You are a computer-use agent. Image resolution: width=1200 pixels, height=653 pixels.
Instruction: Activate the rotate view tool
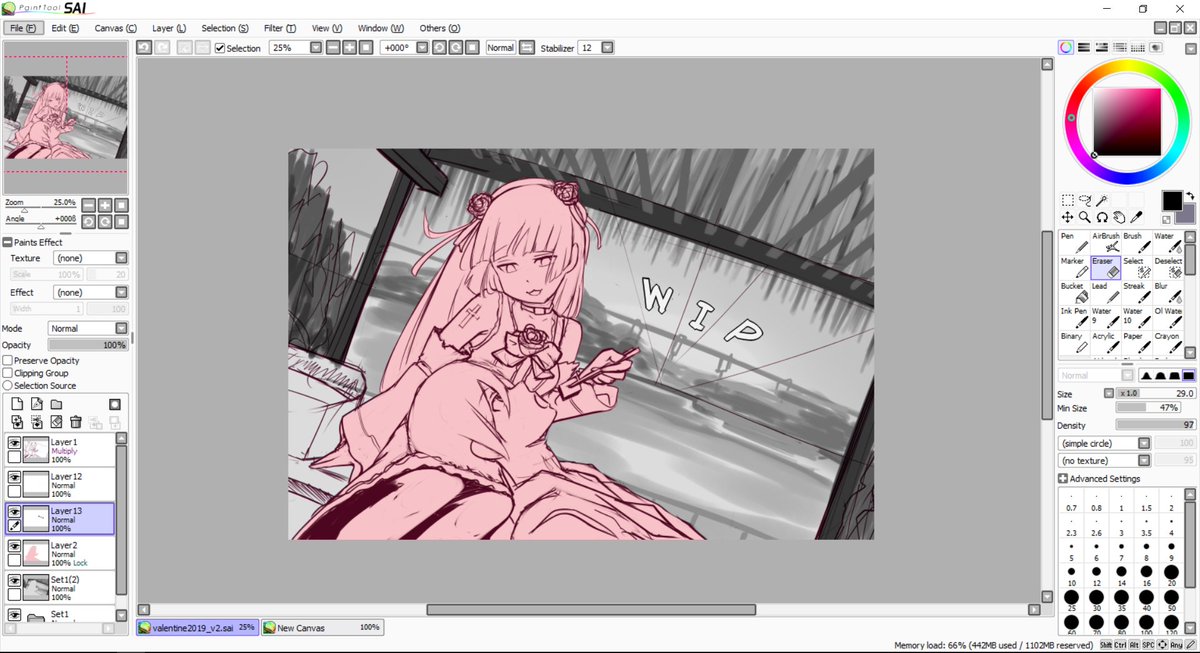click(x=1102, y=217)
